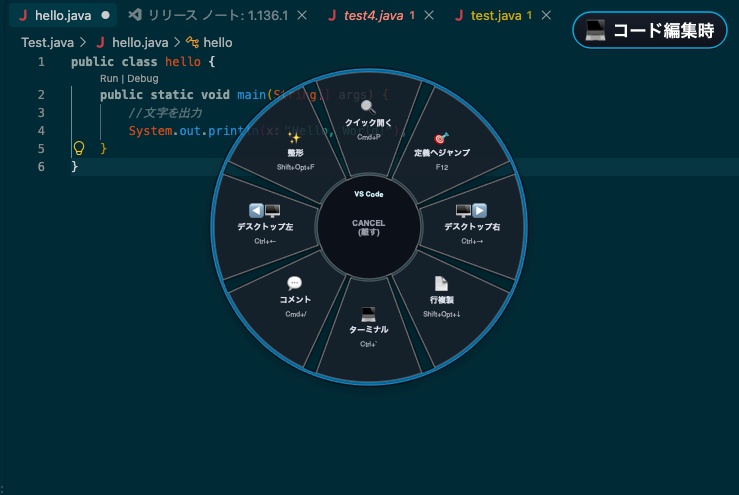Screen dimensions: 739x495
Task: Click the class name hello on line 1
Action: (x=183, y=62)
